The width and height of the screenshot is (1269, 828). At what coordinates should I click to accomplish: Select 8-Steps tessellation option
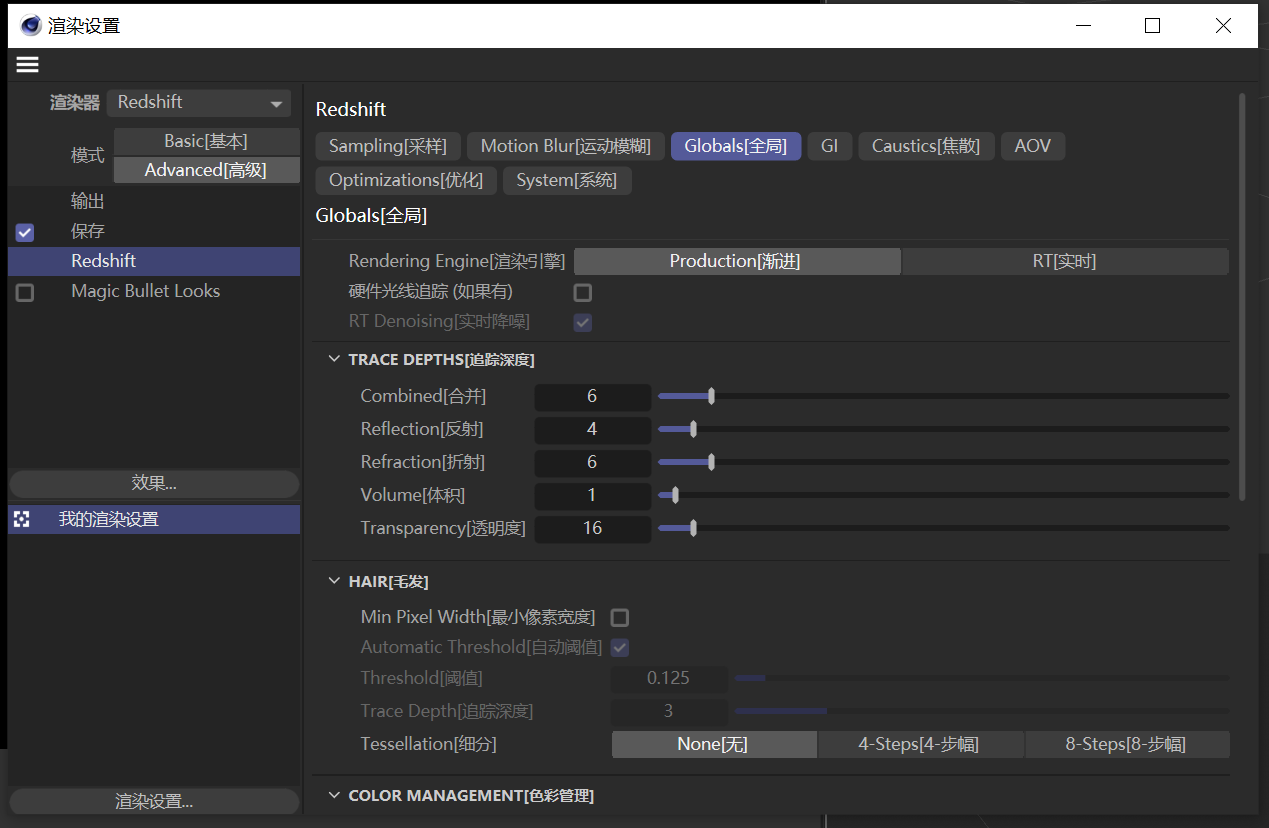[1126, 745]
